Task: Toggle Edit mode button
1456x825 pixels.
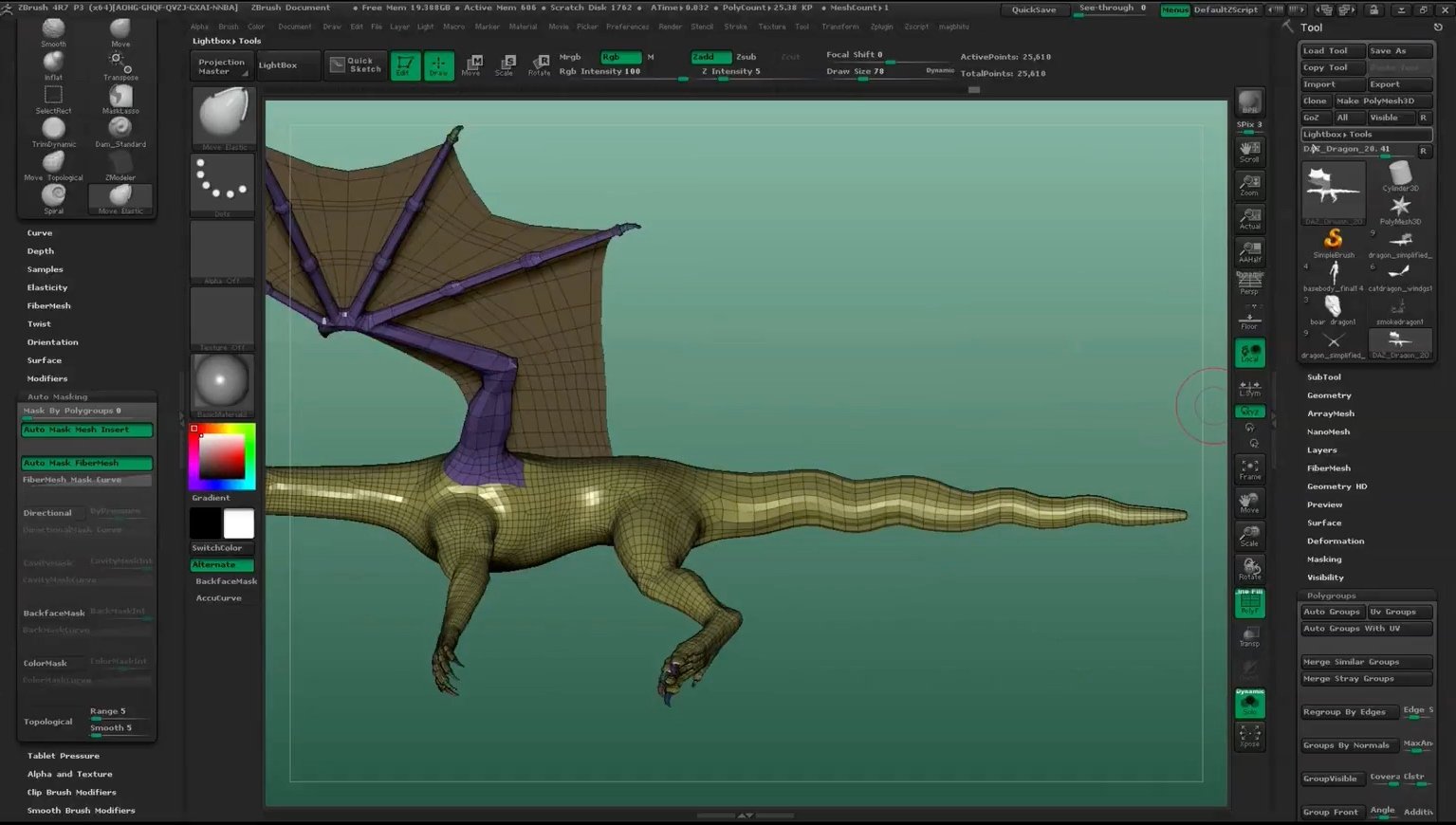Action: [x=404, y=64]
